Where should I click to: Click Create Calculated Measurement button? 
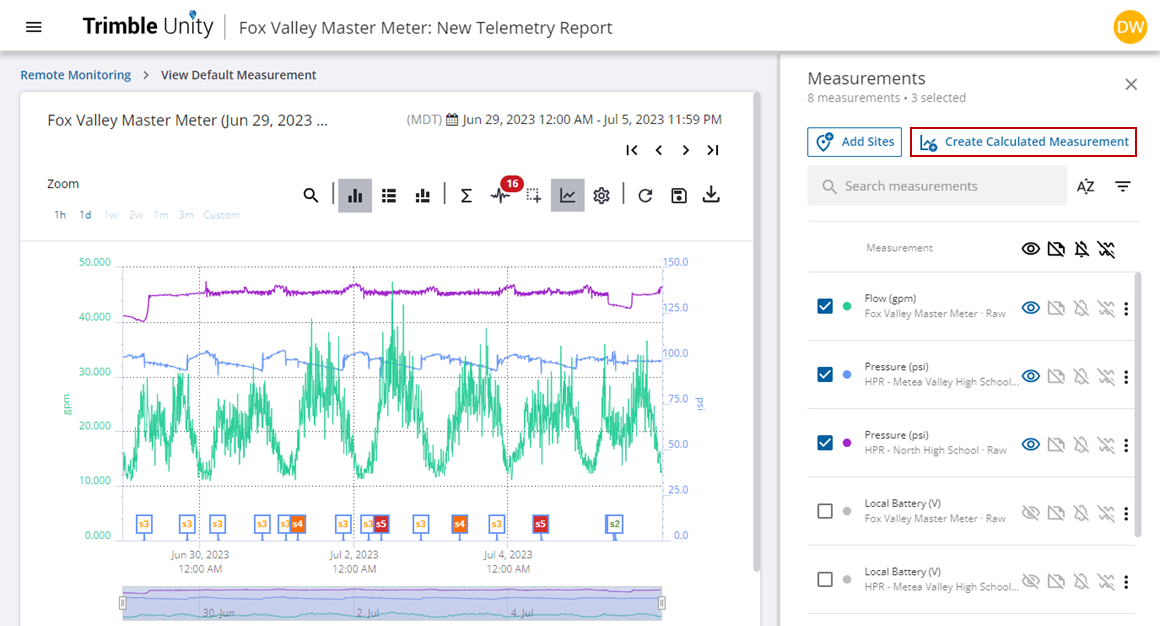click(x=1023, y=141)
